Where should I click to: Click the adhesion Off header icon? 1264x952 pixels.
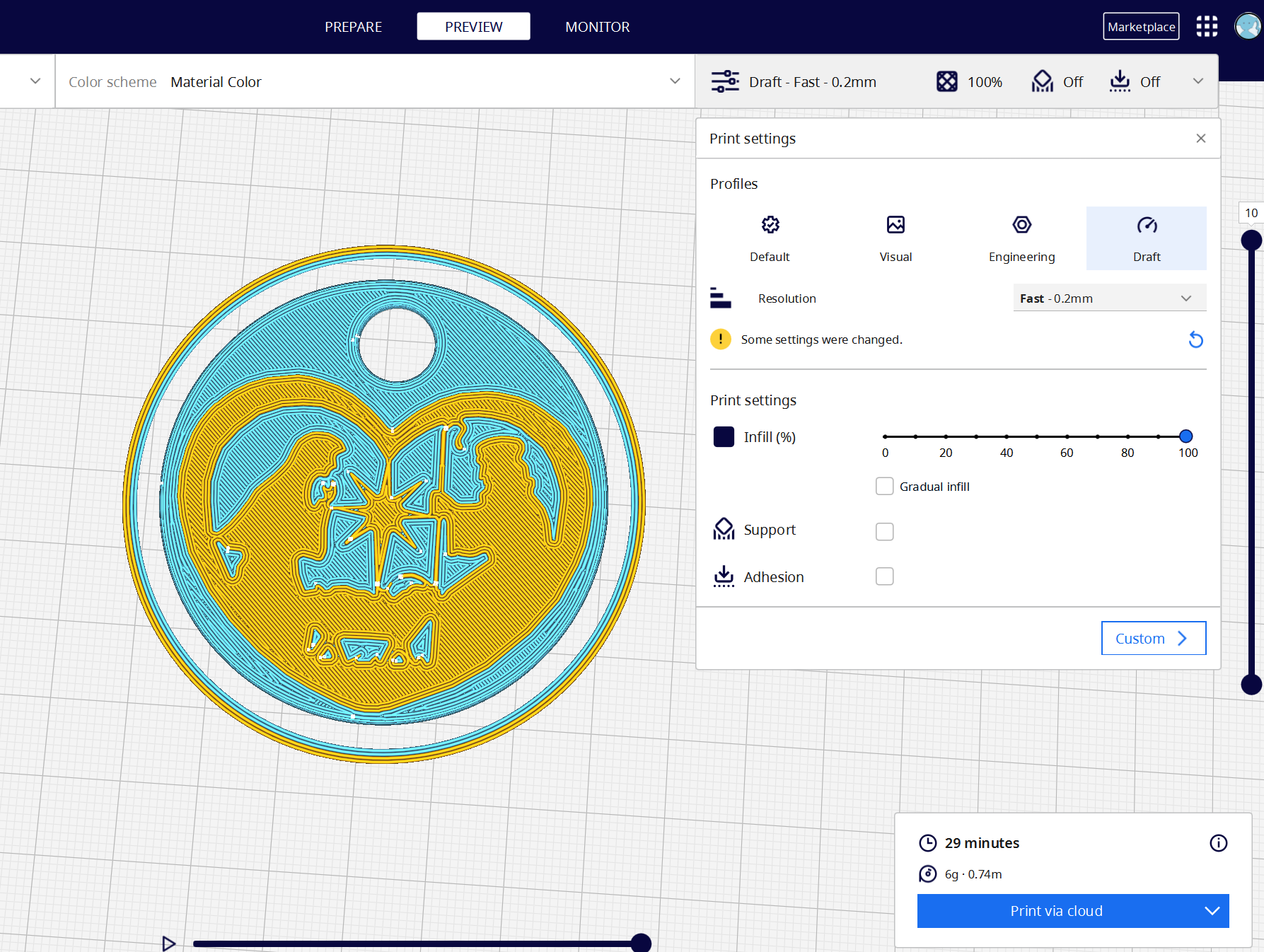[x=1120, y=81]
